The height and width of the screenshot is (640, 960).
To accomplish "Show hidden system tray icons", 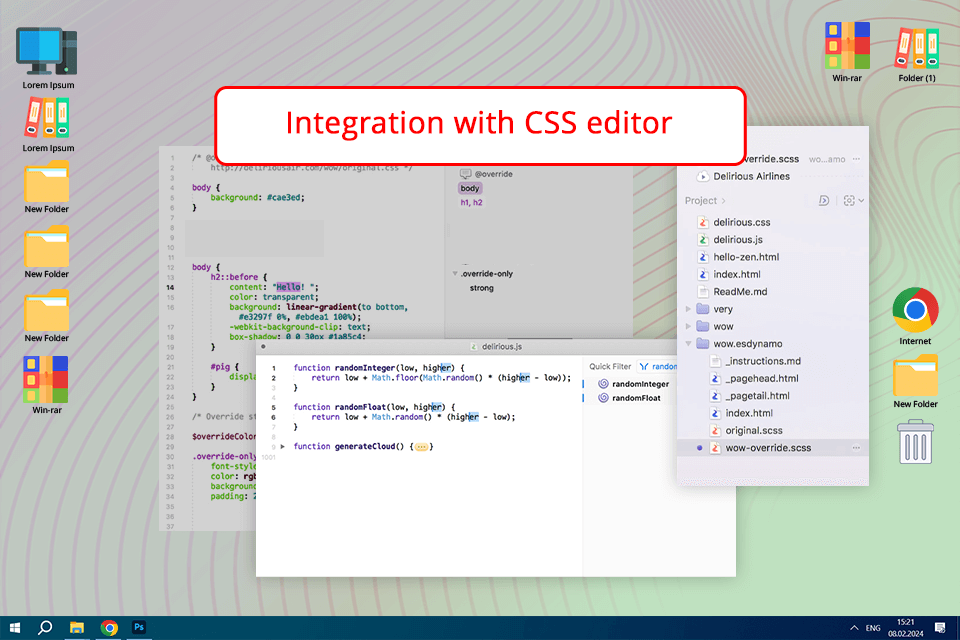I will pos(853,628).
